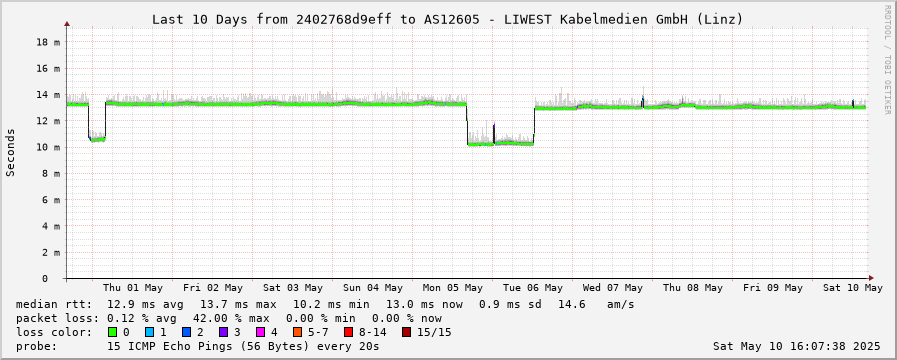This screenshot has height=360, width=897.
Task: Click the green loss color 0 swatch
Action: (x=112, y=332)
